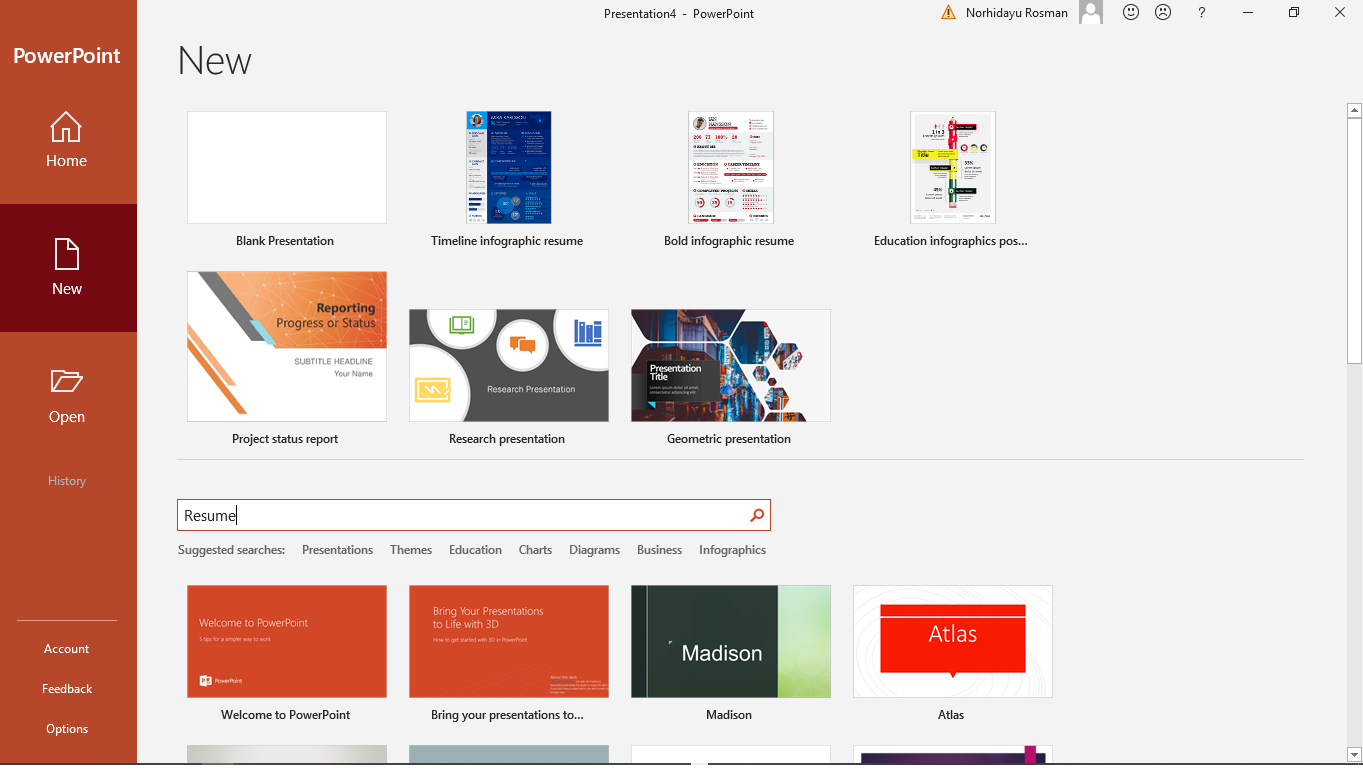Select the Geometric presentation template
The image size is (1363, 769).
pyautogui.click(x=729, y=365)
